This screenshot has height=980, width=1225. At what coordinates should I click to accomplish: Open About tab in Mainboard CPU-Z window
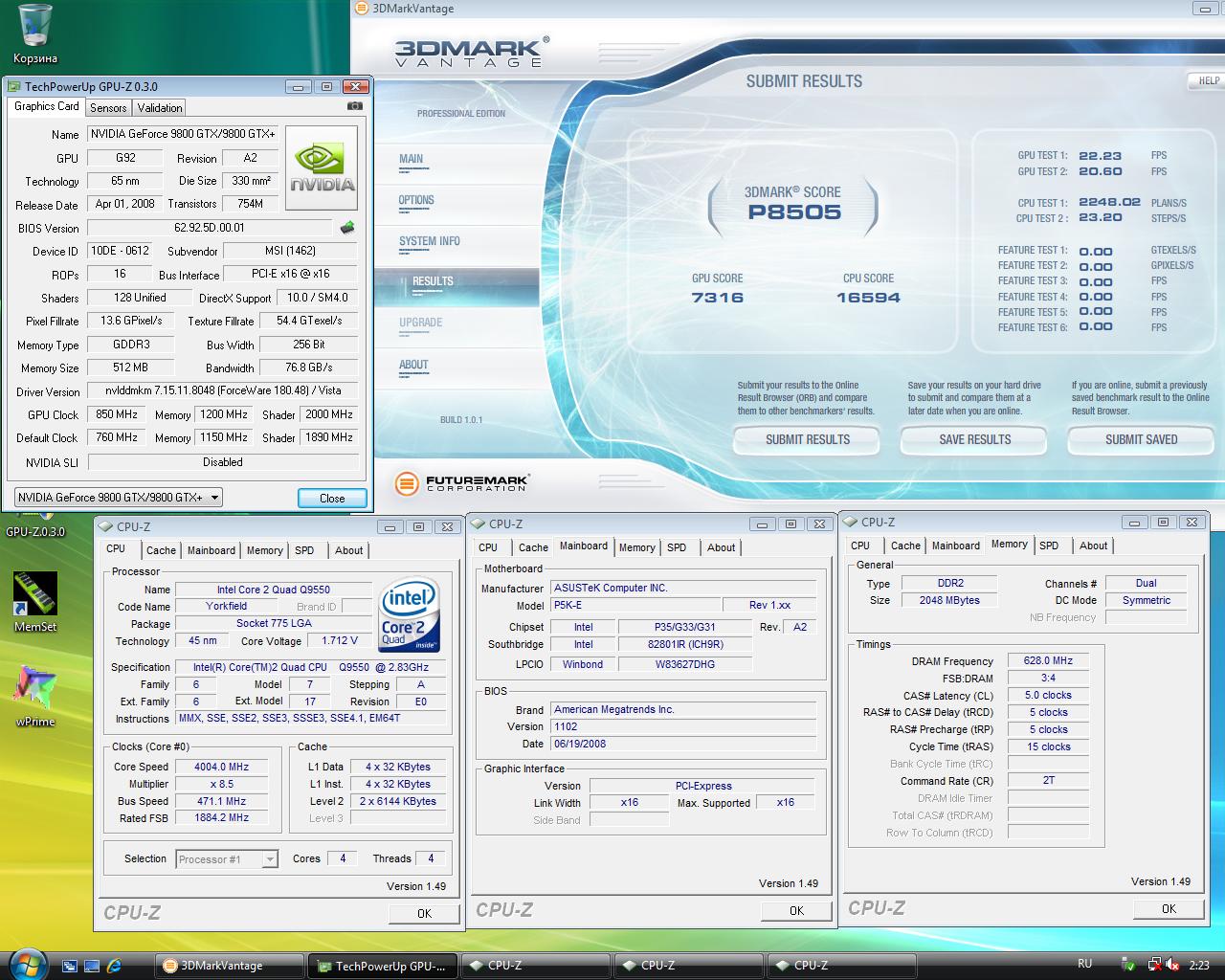[x=721, y=547]
